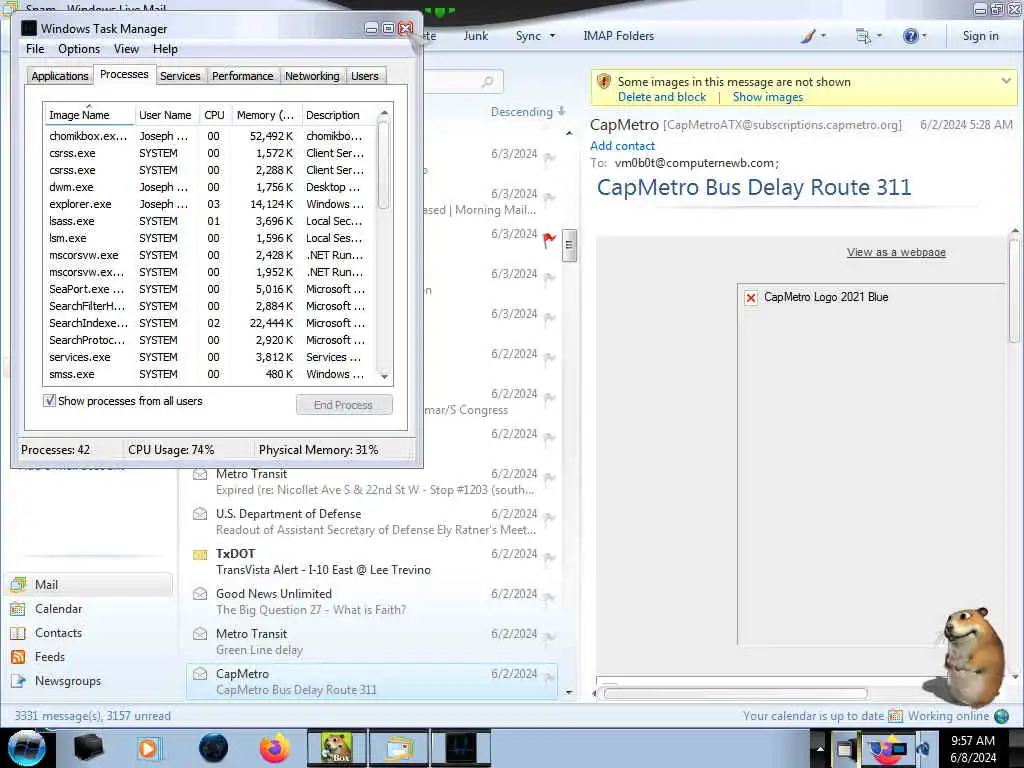This screenshot has height=768, width=1024.
Task: Click the Good News Unlimited envelope icon
Action: 200,594
